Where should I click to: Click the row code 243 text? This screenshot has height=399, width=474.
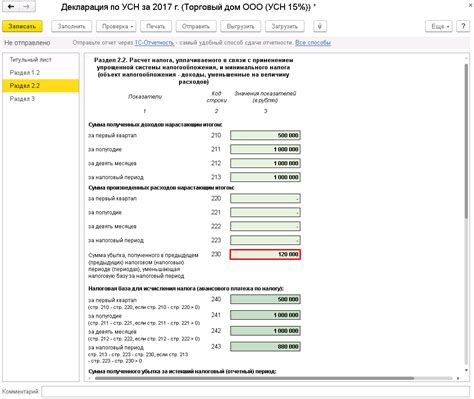[x=216, y=347]
